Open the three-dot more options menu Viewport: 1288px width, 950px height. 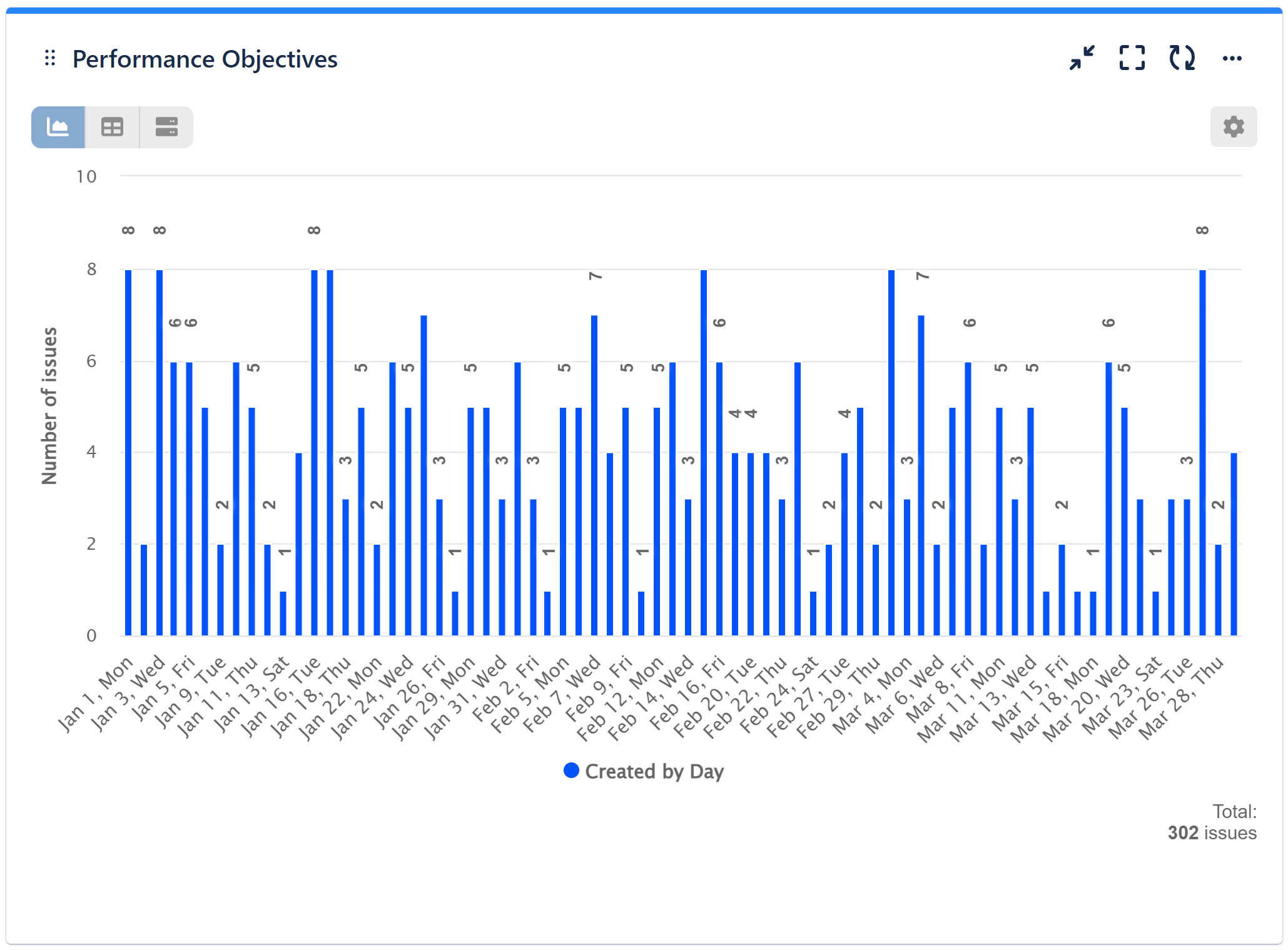click(1232, 58)
